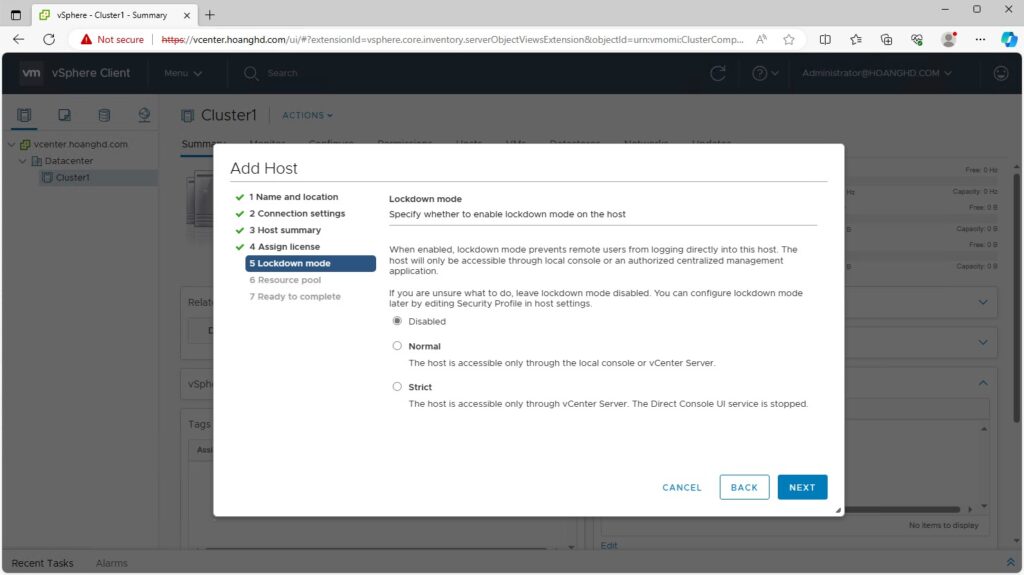Select Datacenter in the inventory tree
This screenshot has width=1024, height=575.
(x=69, y=161)
